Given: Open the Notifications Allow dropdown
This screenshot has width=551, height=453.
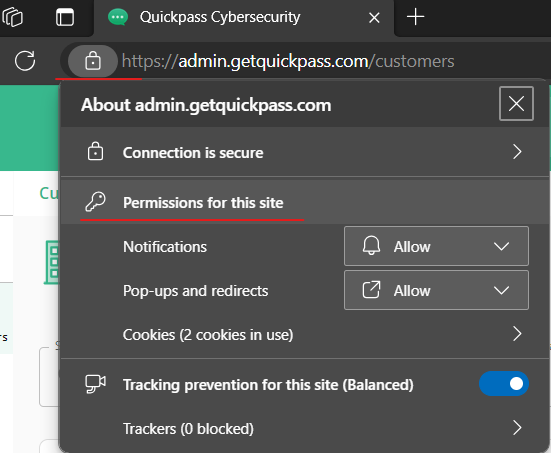Looking at the screenshot, I should click(x=436, y=246).
